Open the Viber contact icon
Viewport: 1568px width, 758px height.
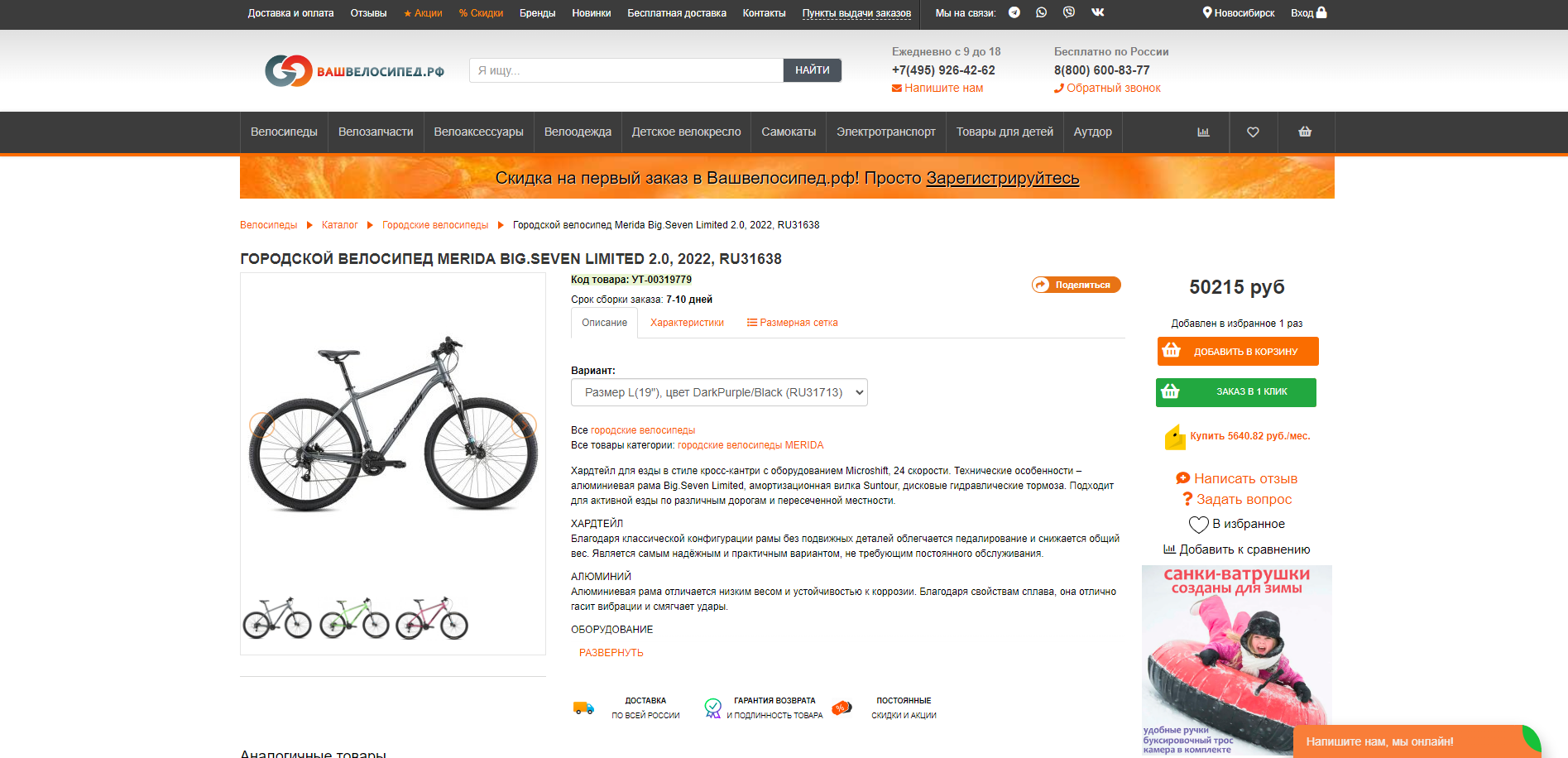coord(1069,12)
